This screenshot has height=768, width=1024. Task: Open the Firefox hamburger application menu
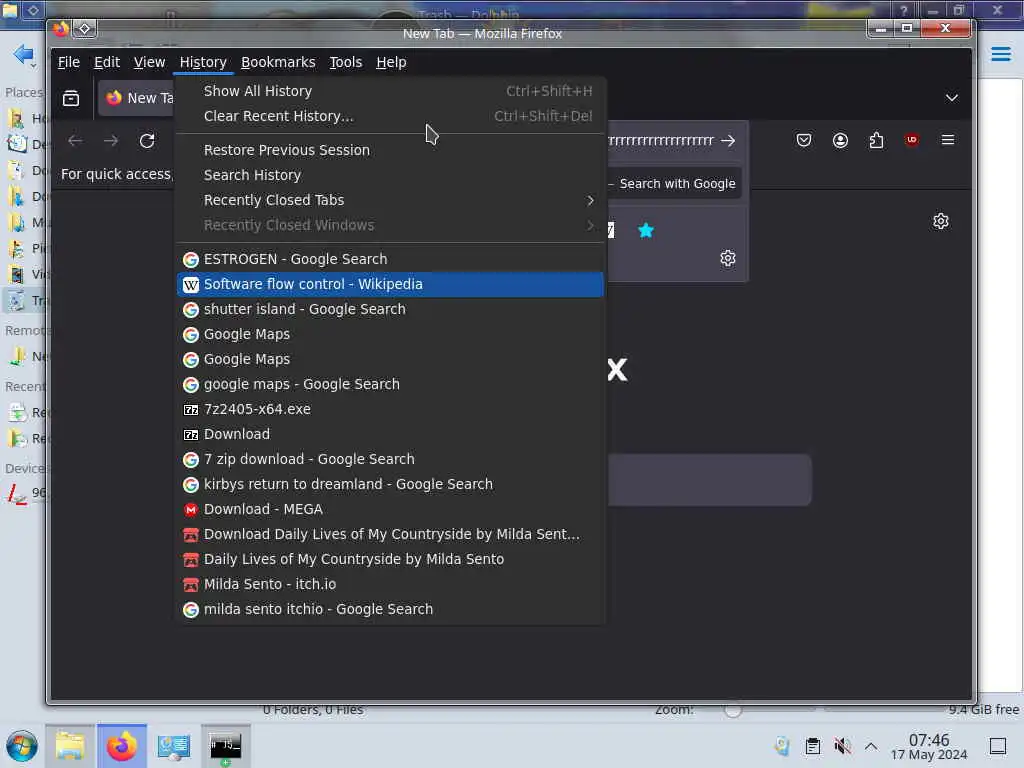click(948, 140)
